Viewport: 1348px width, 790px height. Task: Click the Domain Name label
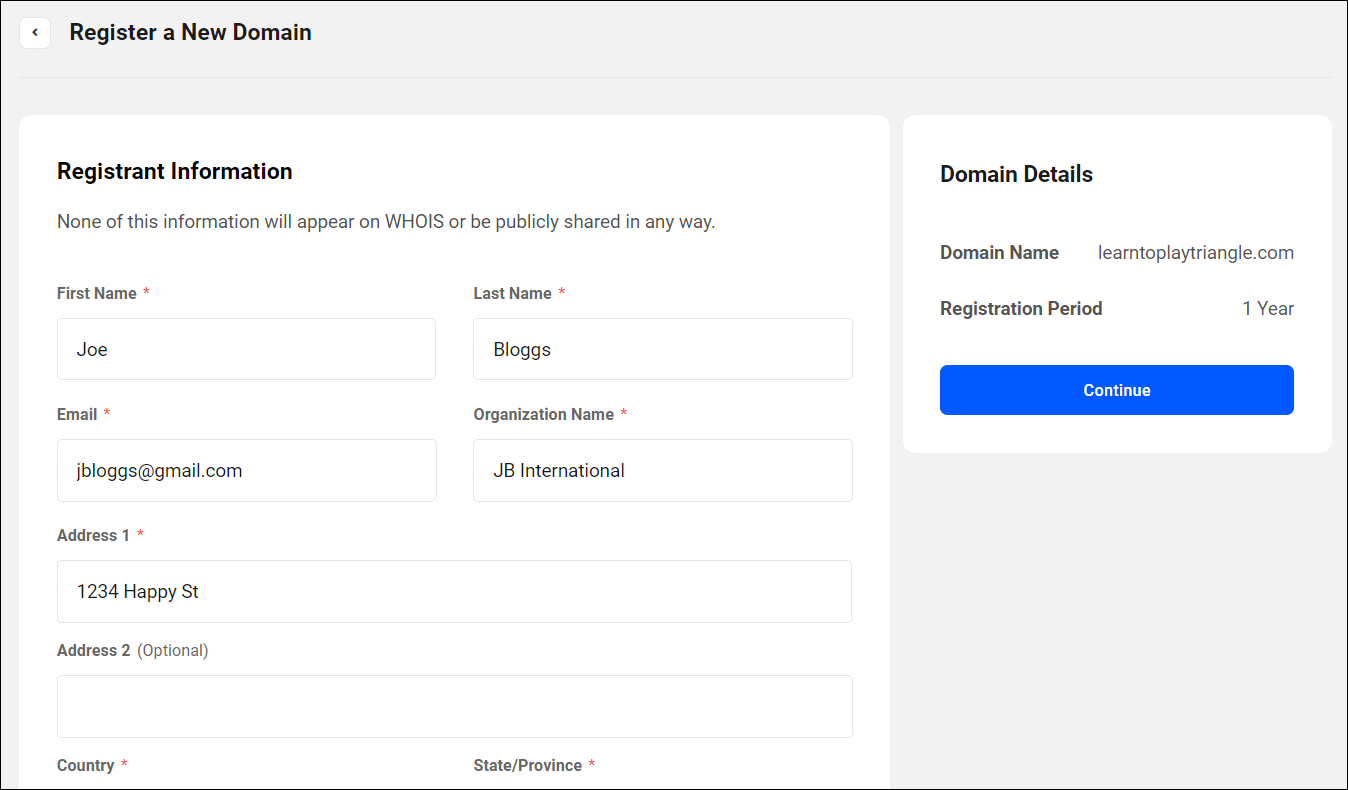(999, 252)
